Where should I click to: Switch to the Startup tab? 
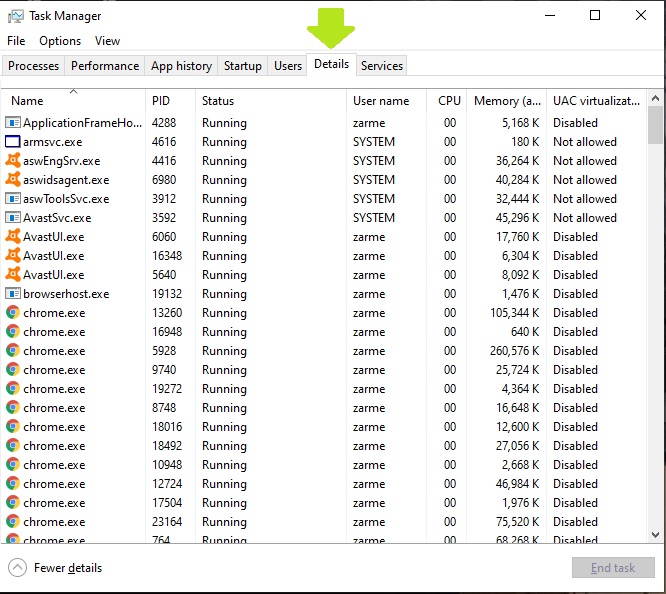click(243, 66)
